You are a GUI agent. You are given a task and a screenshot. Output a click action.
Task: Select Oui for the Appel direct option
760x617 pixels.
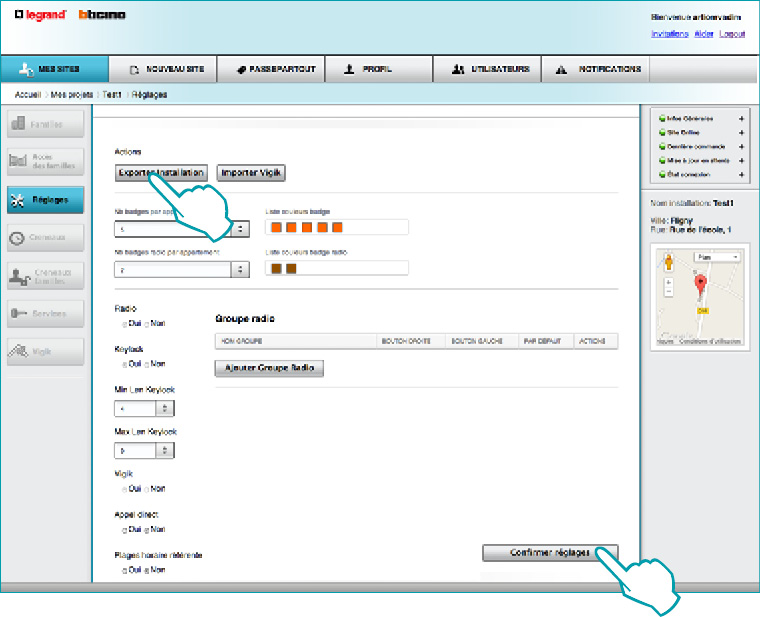[124, 529]
